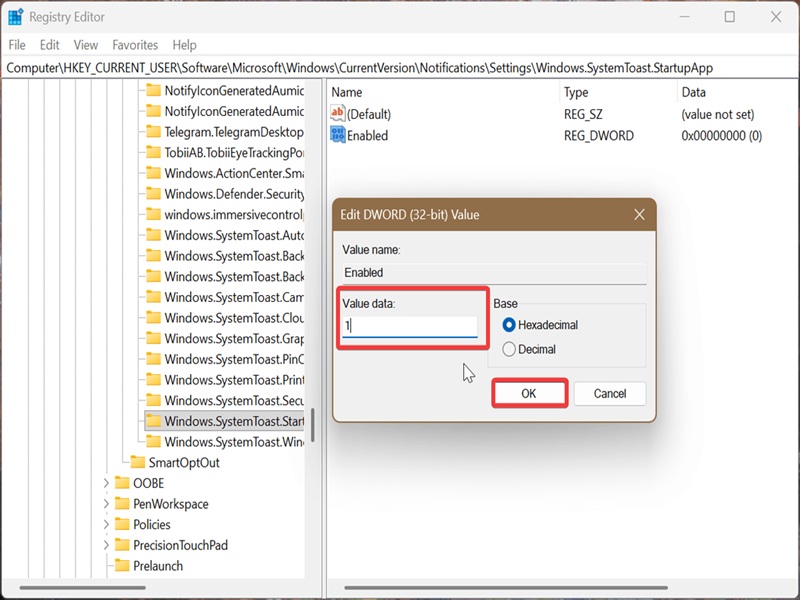
Task: Click the Windows.SystemToast.Cam folder icon
Action: 153,297
